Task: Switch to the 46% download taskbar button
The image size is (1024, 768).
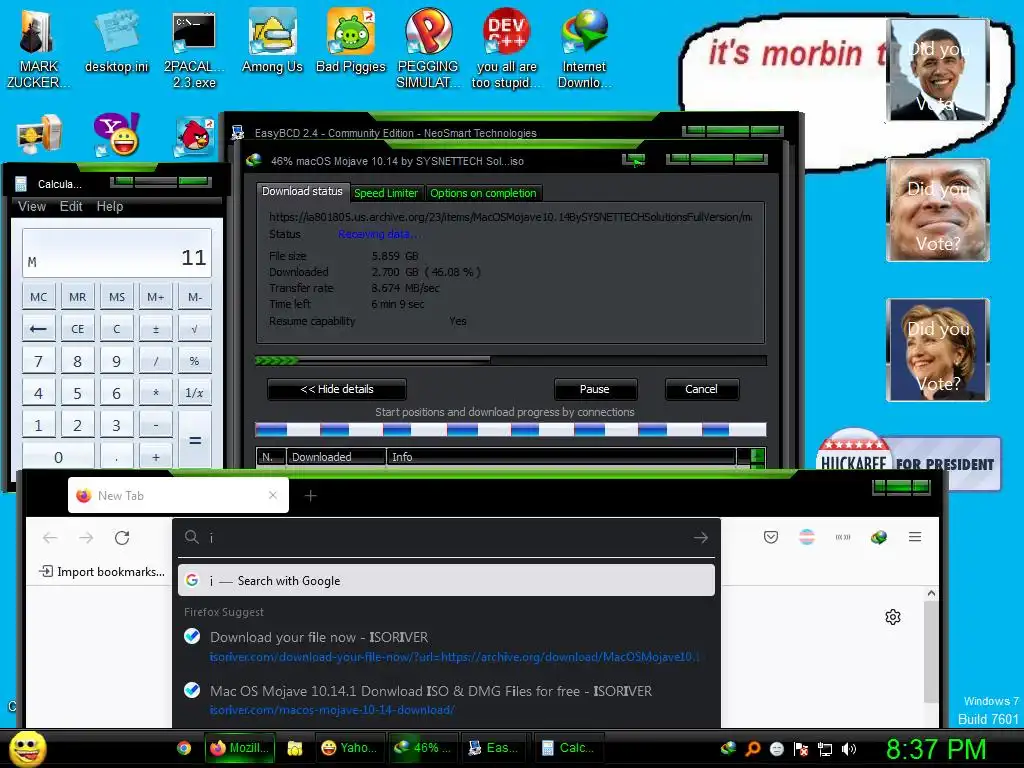Action: click(x=421, y=748)
